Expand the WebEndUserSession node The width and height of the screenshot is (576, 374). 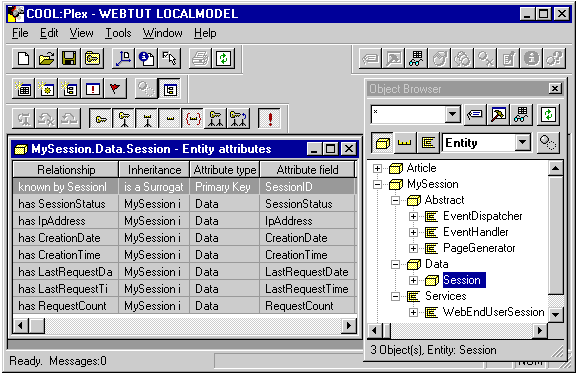(413, 312)
